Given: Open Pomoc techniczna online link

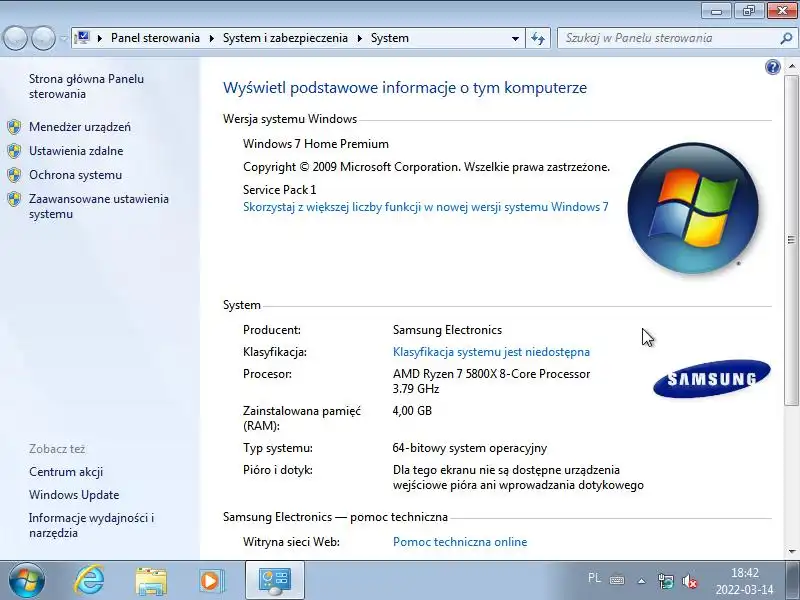Looking at the screenshot, I should (460, 542).
